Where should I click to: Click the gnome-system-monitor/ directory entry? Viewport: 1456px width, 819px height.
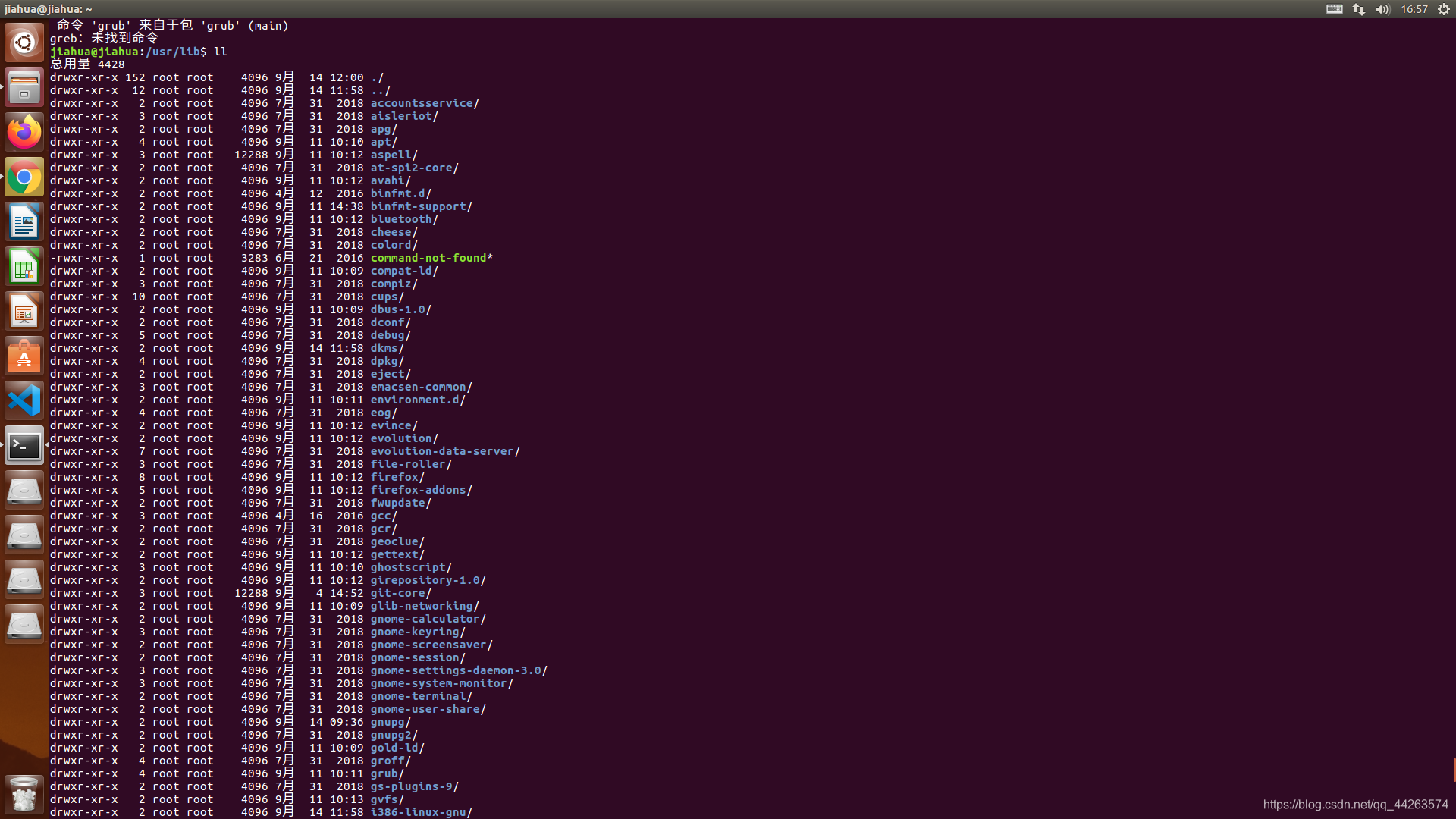[x=442, y=683]
